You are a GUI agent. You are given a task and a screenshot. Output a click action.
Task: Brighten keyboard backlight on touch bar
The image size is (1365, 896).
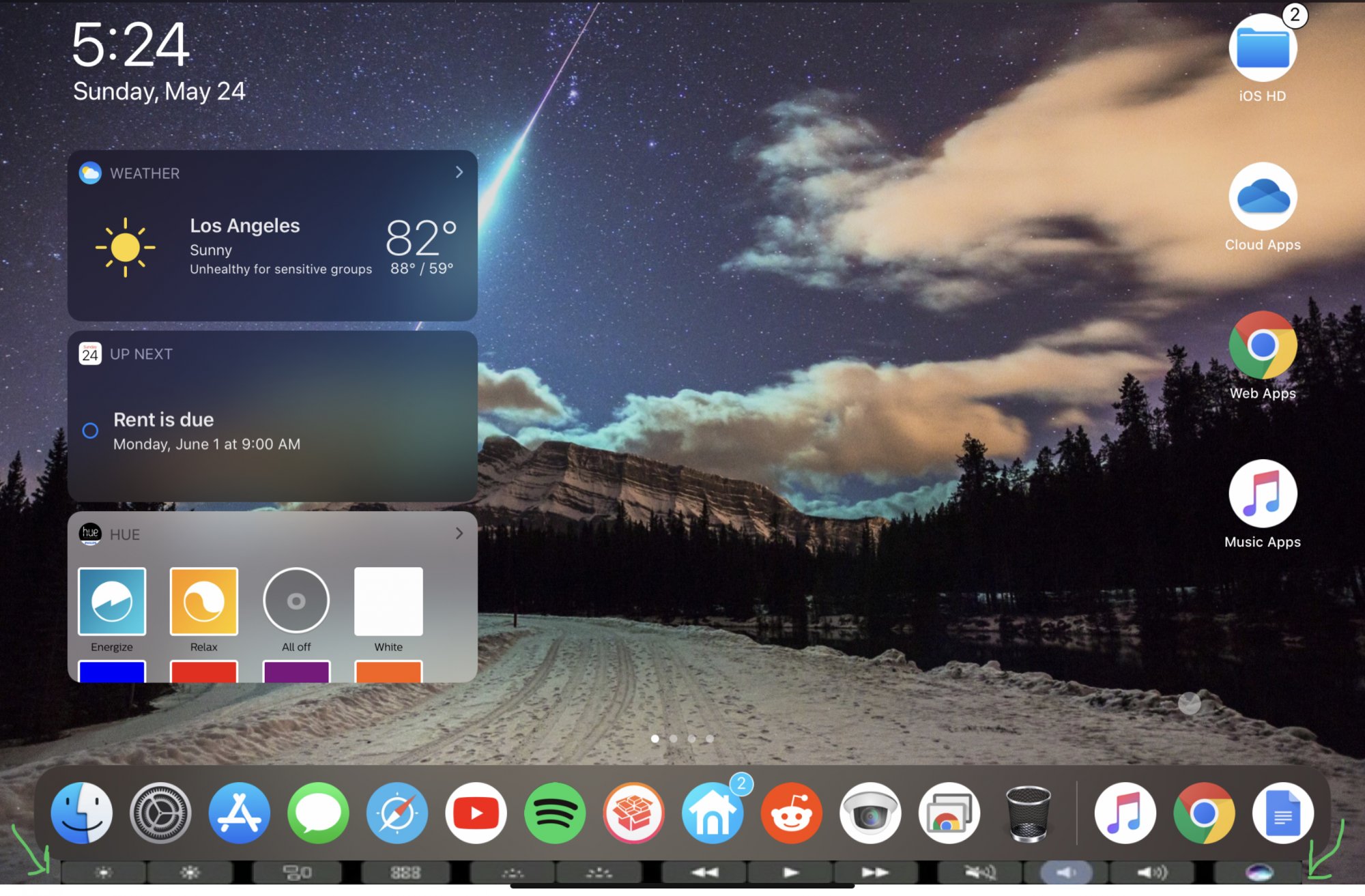coord(599,872)
